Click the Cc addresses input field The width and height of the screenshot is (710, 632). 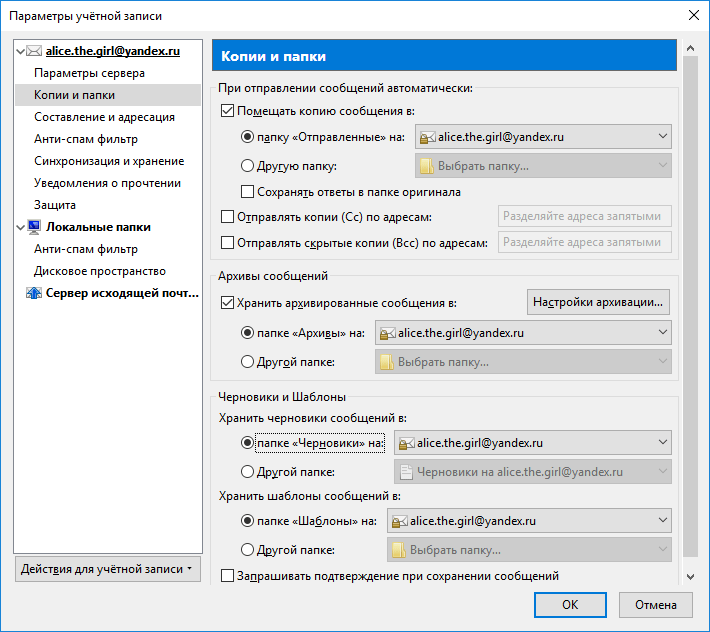tap(585, 216)
